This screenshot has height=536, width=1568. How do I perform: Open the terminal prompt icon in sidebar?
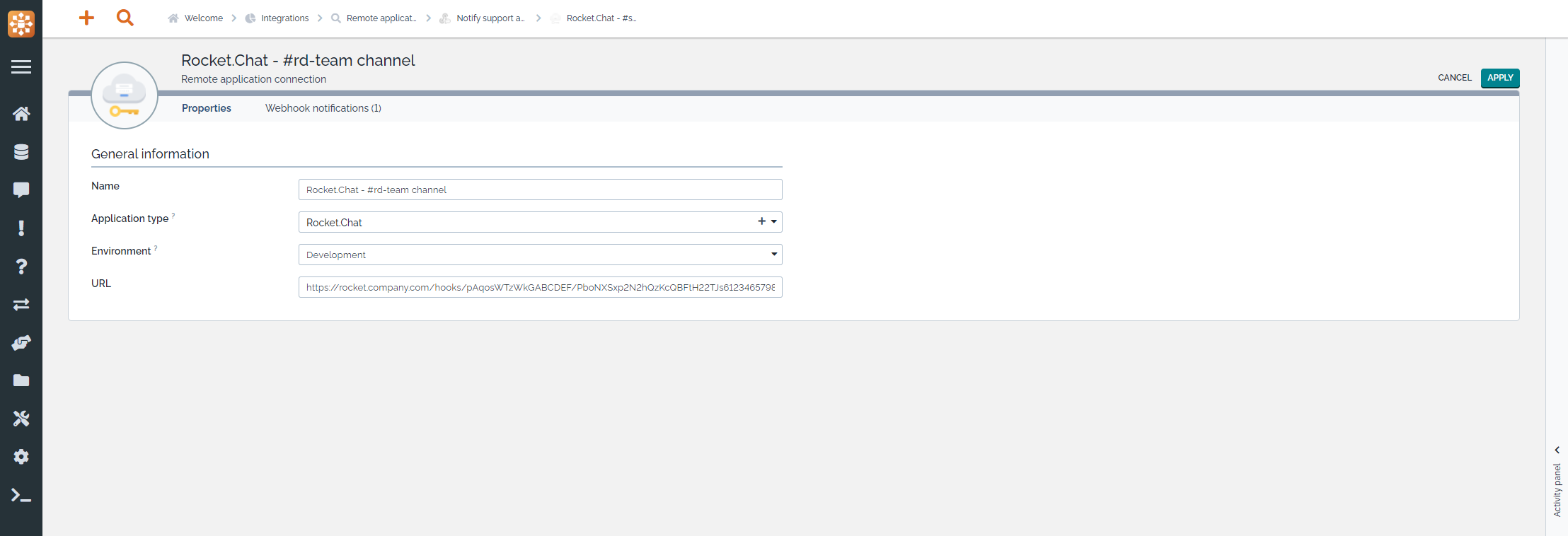click(x=21, y=495)
